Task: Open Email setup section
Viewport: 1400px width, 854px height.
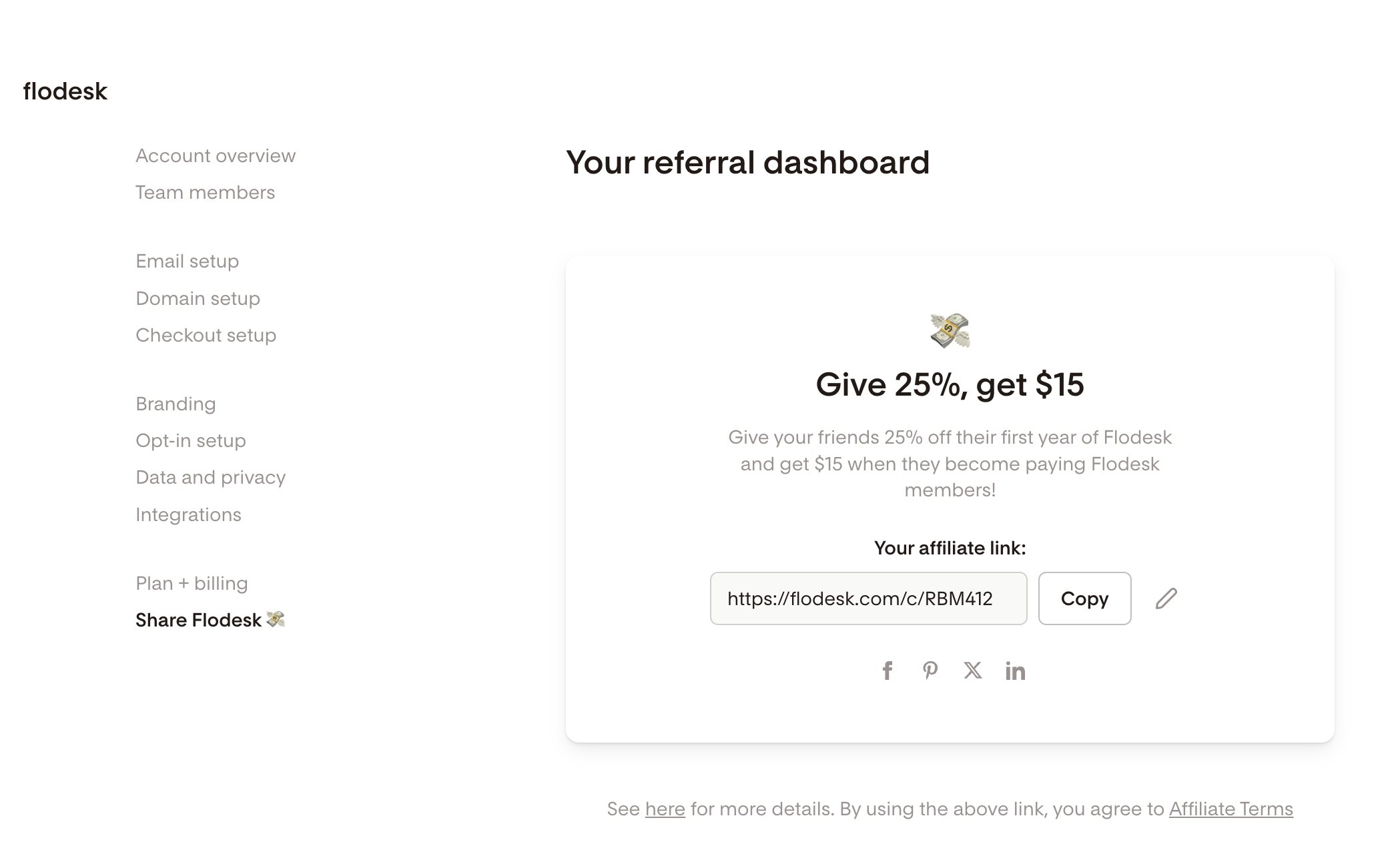Action: pos(187,261)
